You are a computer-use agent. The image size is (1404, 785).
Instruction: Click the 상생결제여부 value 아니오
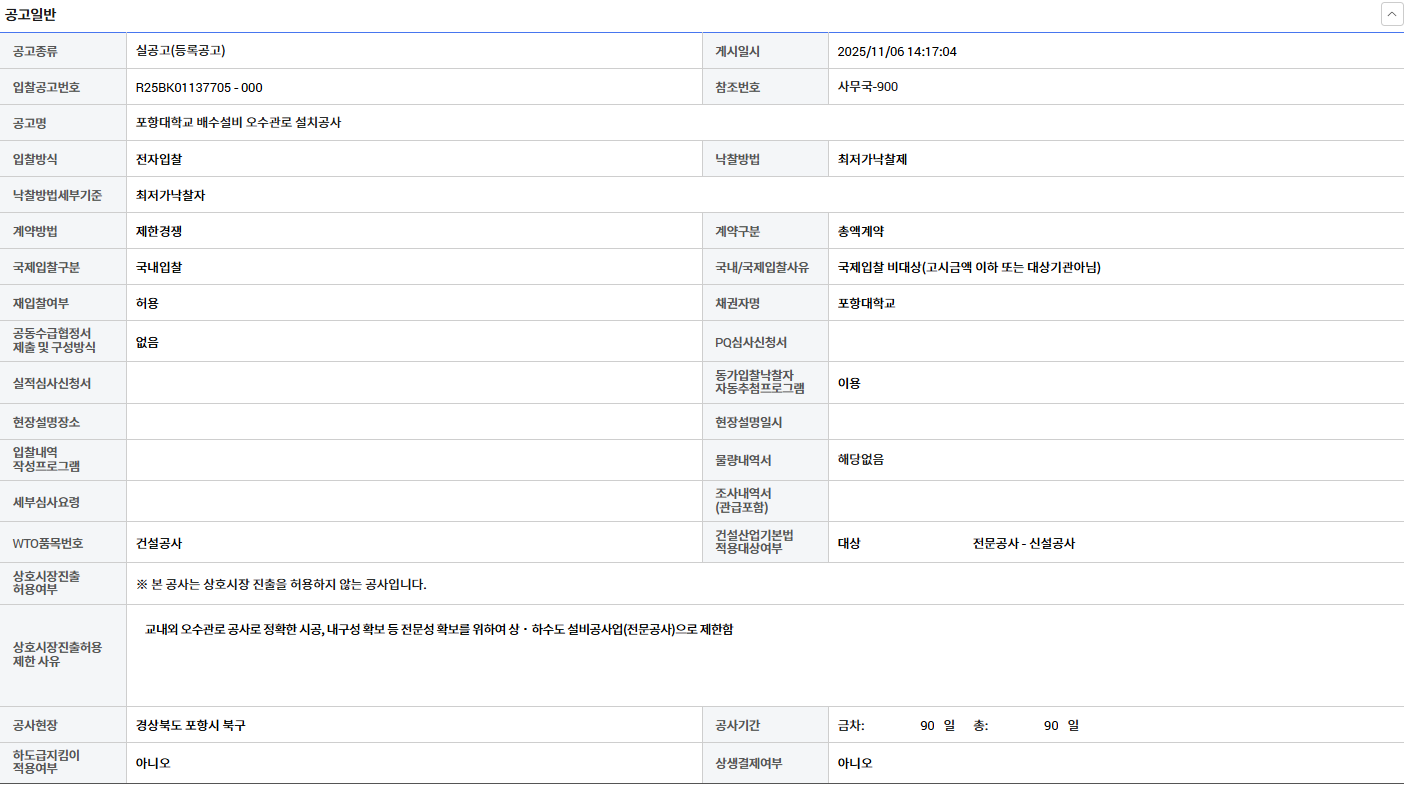click(x=855, y=763)
